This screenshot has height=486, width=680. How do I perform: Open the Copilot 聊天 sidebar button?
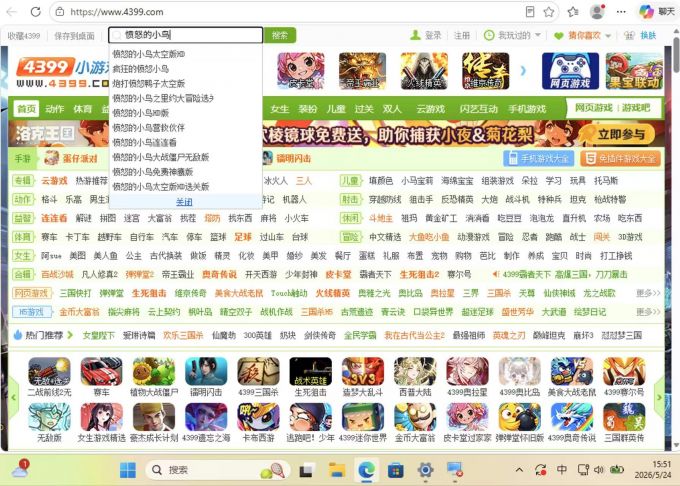click(x=657, y=12)
